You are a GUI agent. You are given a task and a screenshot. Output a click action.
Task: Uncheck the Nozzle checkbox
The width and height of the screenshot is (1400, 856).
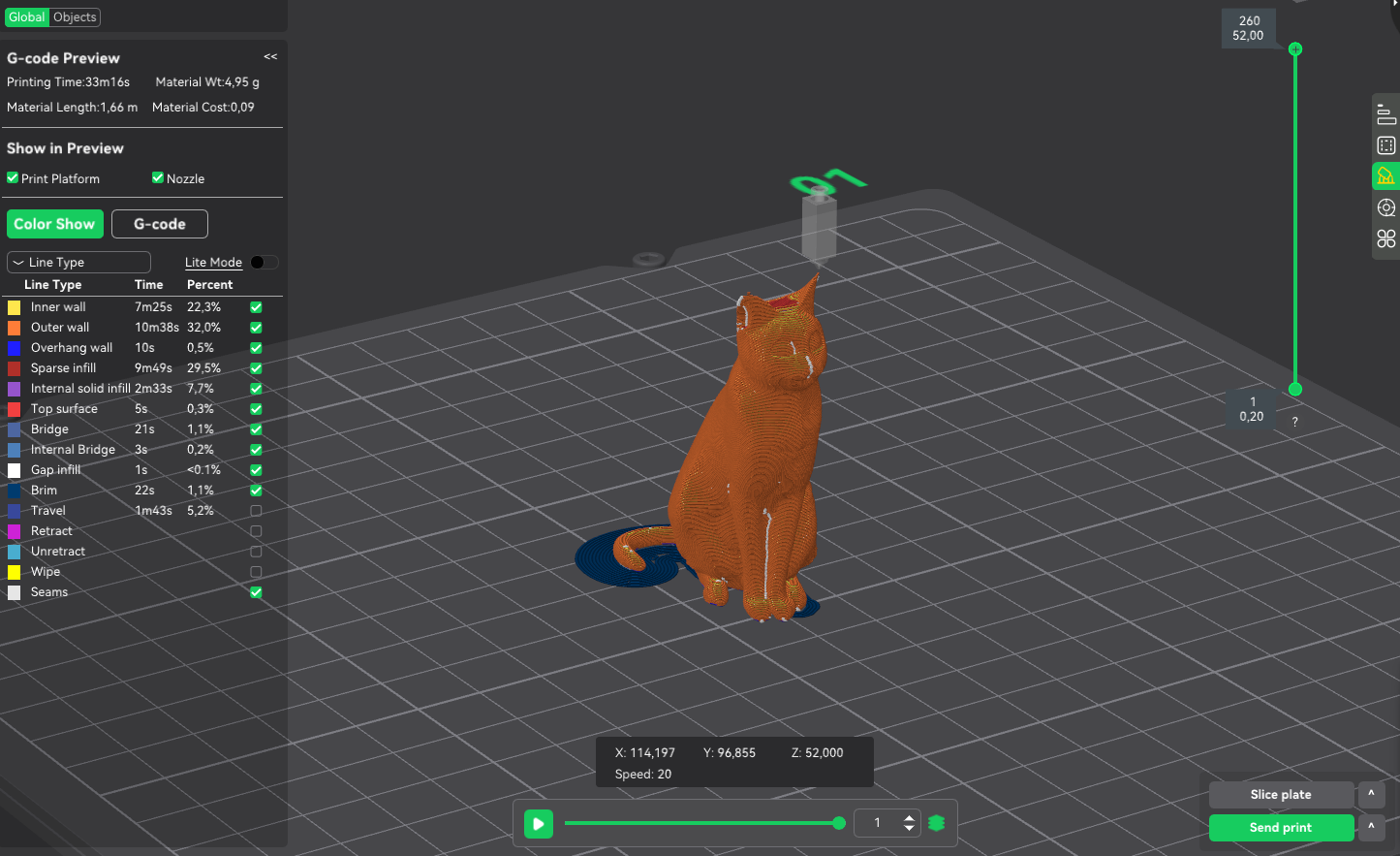pyautogui.click(x=158, y=178)
